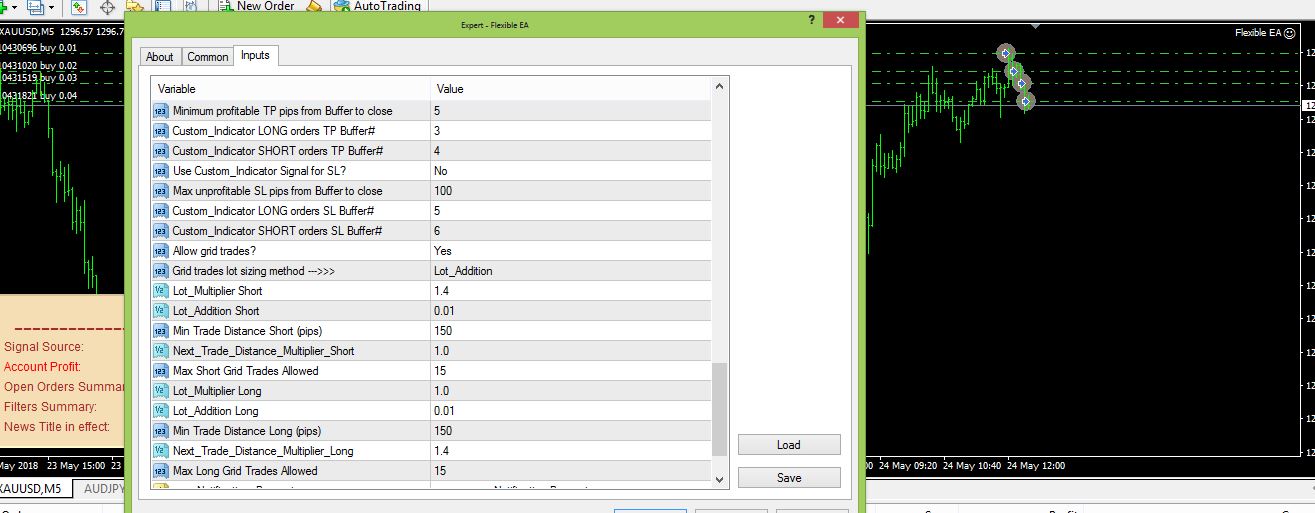This screenshot has height=513, width=1315.
Task: Click icon beside Custom_Indicator SHORT orders SL Buffer#
Action: [x=161, y=231]
